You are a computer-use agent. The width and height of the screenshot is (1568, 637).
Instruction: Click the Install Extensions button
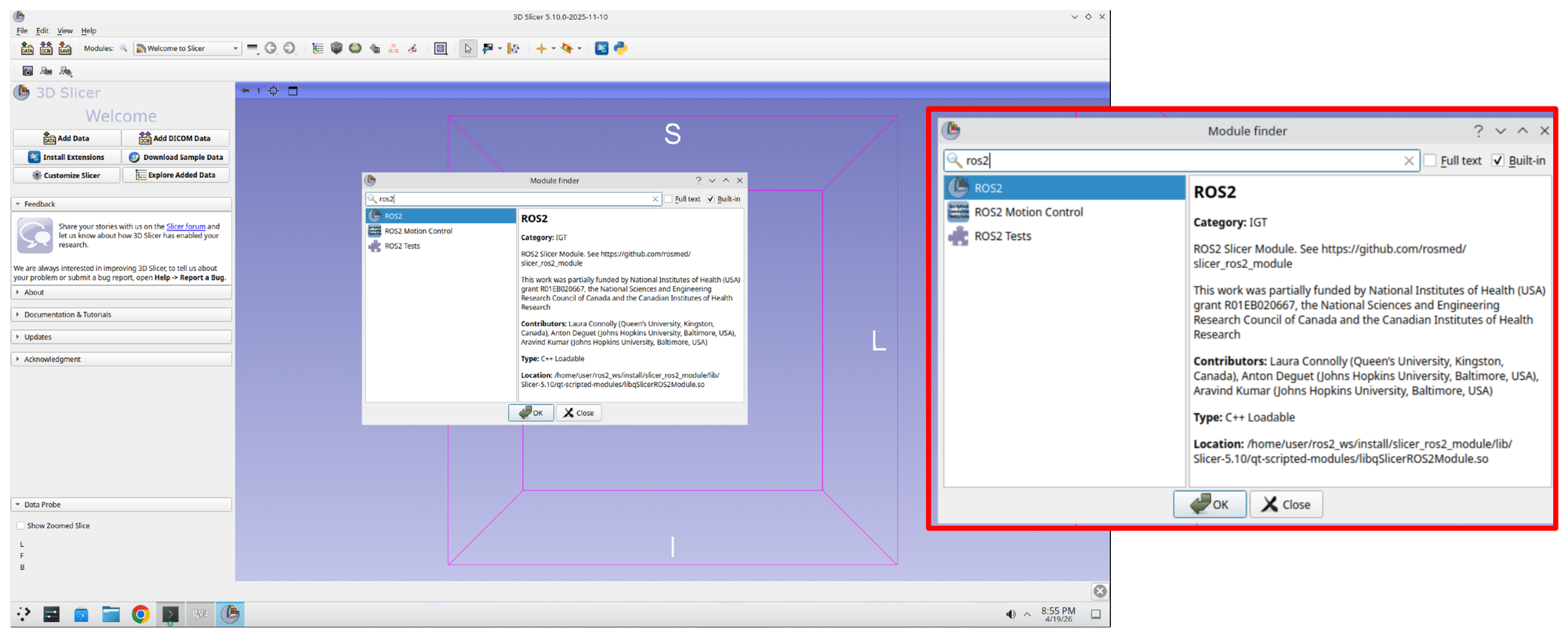(x=67, y=157)
